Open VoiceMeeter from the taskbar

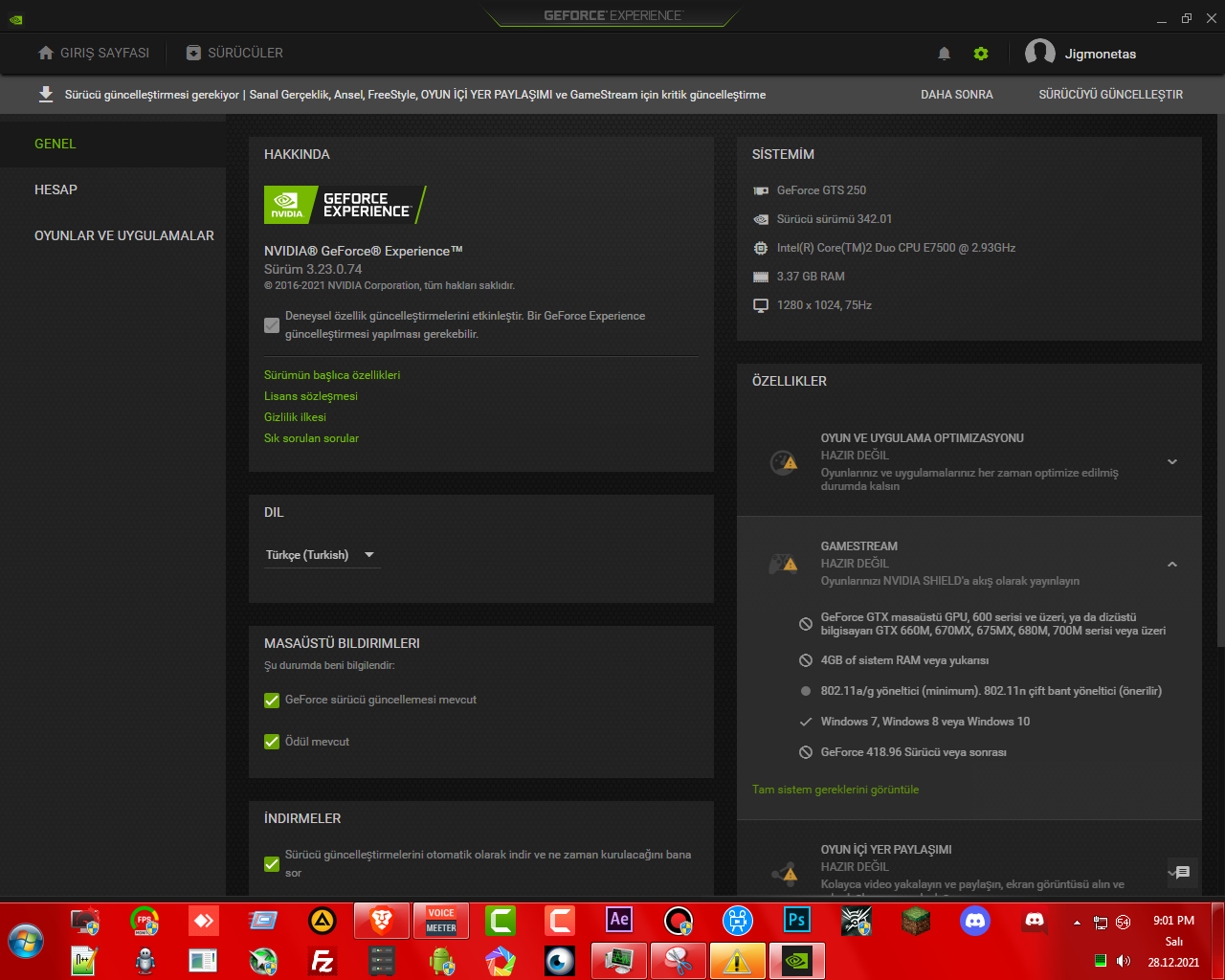pyautogui.click(x=441, y=922)
